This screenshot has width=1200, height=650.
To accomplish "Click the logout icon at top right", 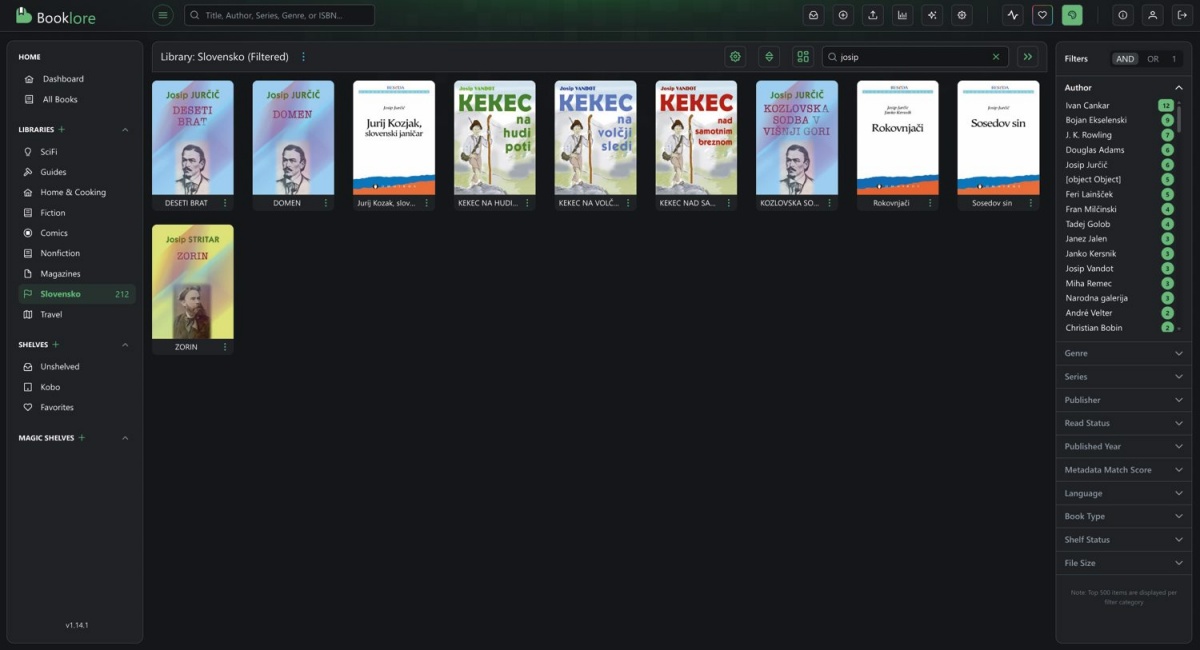I will point(1182,15).
